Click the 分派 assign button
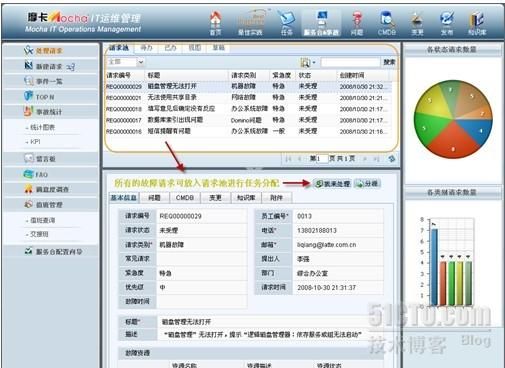Viewport: 505px width, 368px height. click(367, 184)
